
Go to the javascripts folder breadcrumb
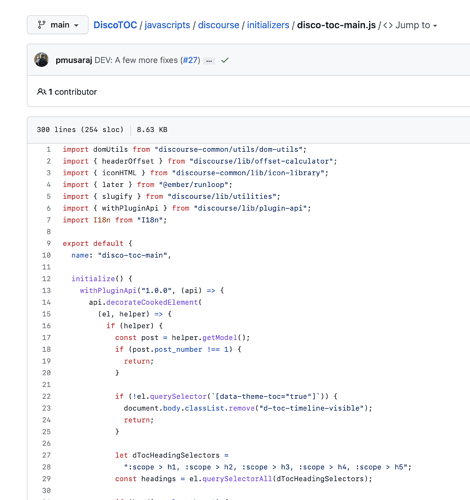pyautogui.click(x=167, y=25)
